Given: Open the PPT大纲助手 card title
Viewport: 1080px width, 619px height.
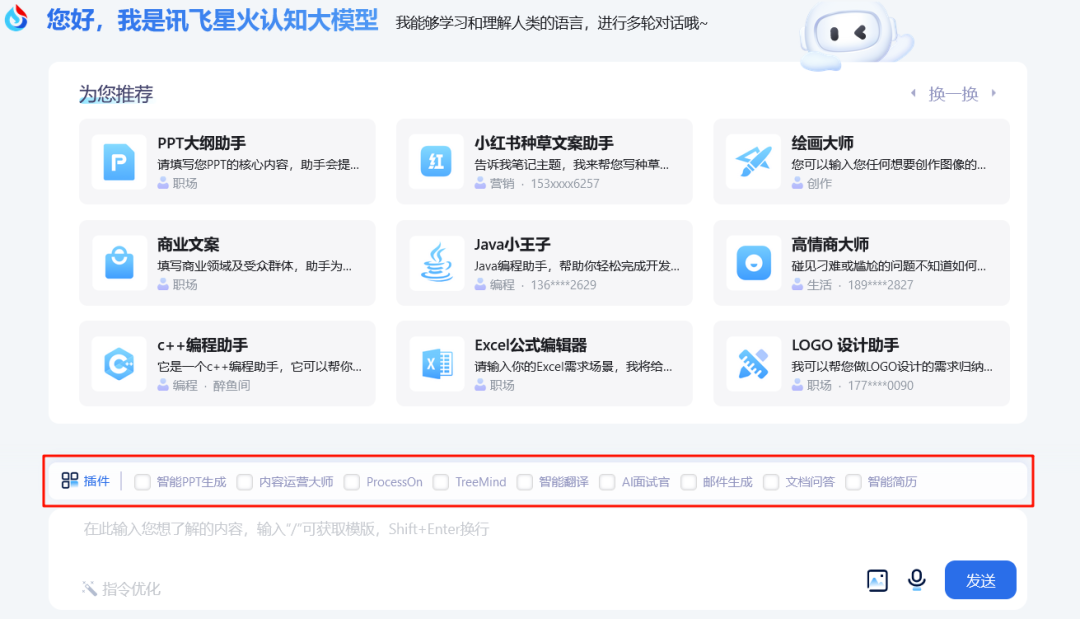Looking at the screenshot, I should pyautogui.click(x=202, y=143).
